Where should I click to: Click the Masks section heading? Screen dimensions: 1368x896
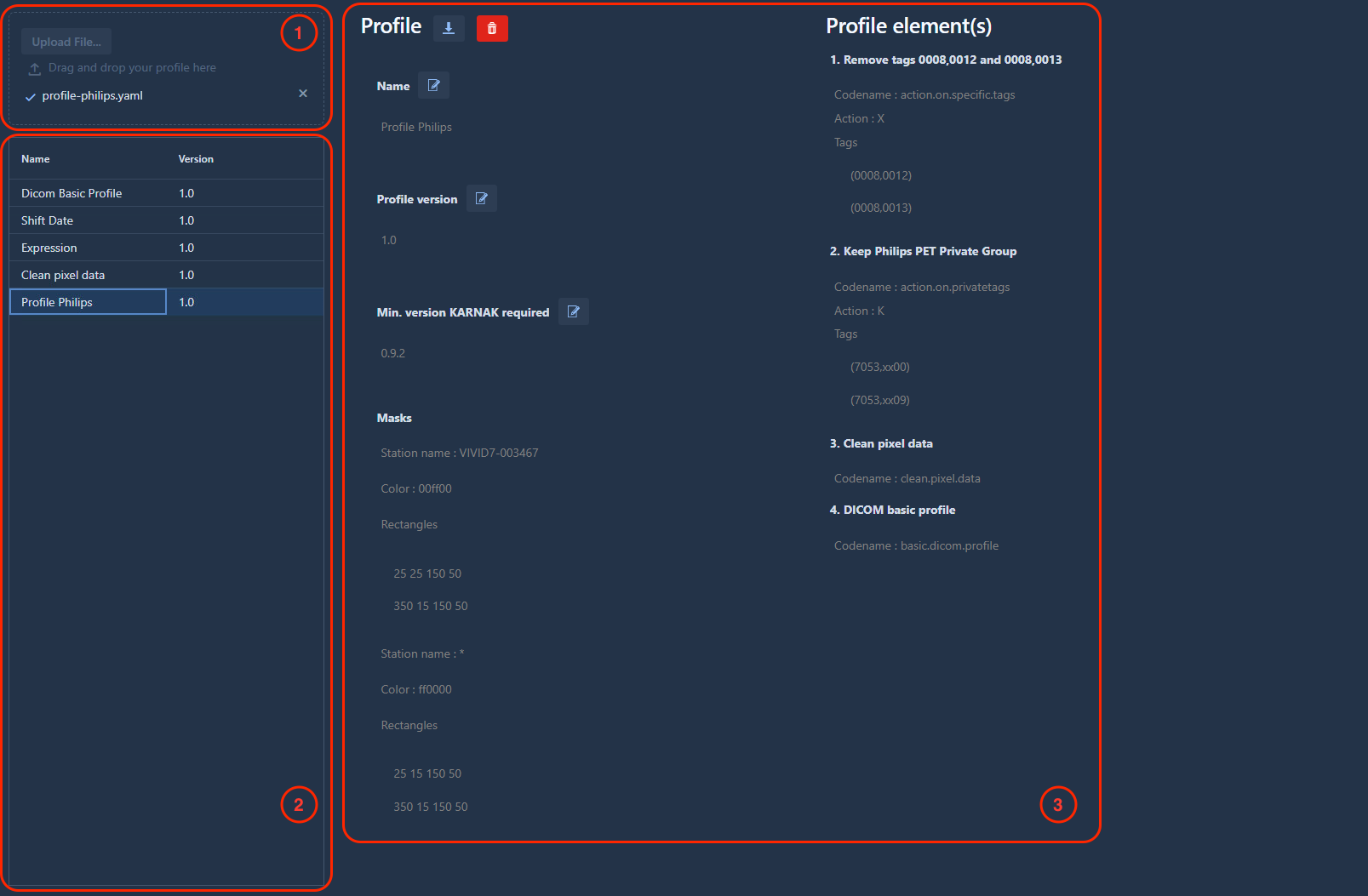point(394,418)
